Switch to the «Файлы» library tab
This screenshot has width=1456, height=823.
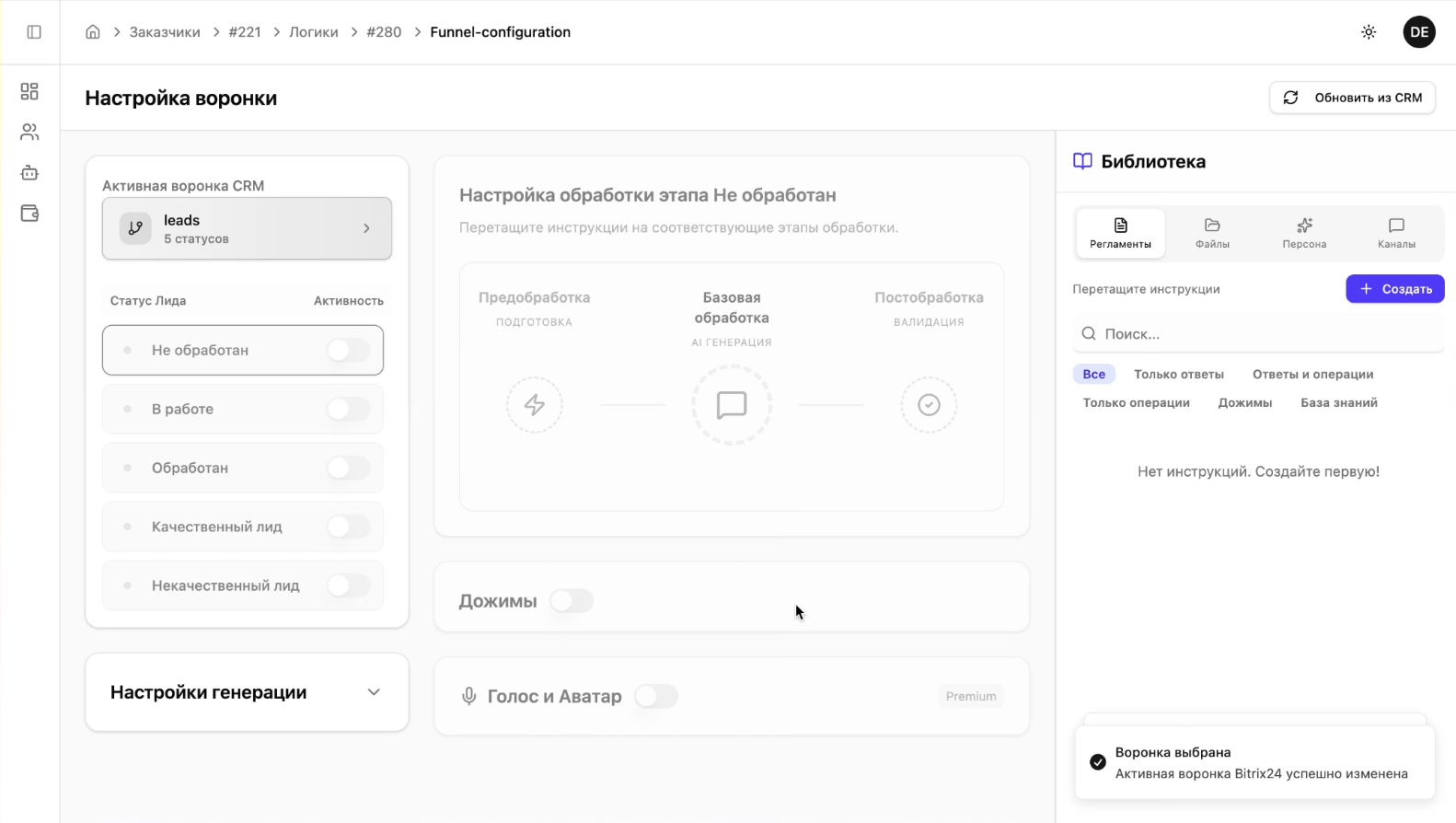pos(1212,233)
